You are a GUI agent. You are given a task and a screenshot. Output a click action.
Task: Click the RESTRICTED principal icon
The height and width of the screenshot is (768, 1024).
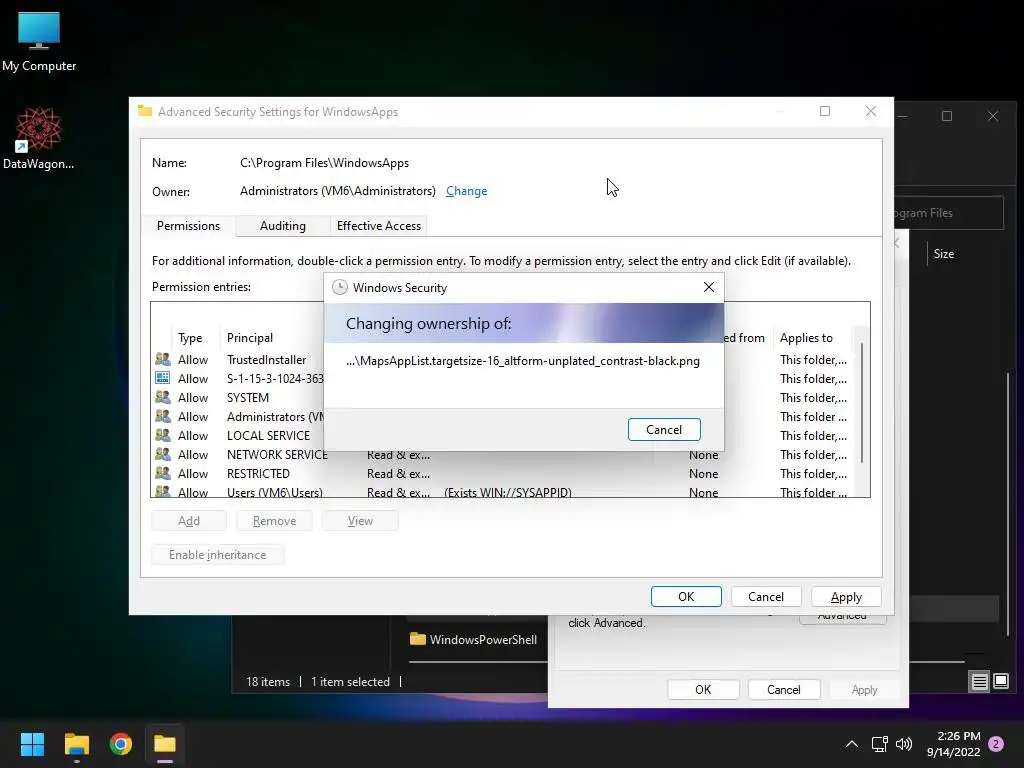point(163,473)
